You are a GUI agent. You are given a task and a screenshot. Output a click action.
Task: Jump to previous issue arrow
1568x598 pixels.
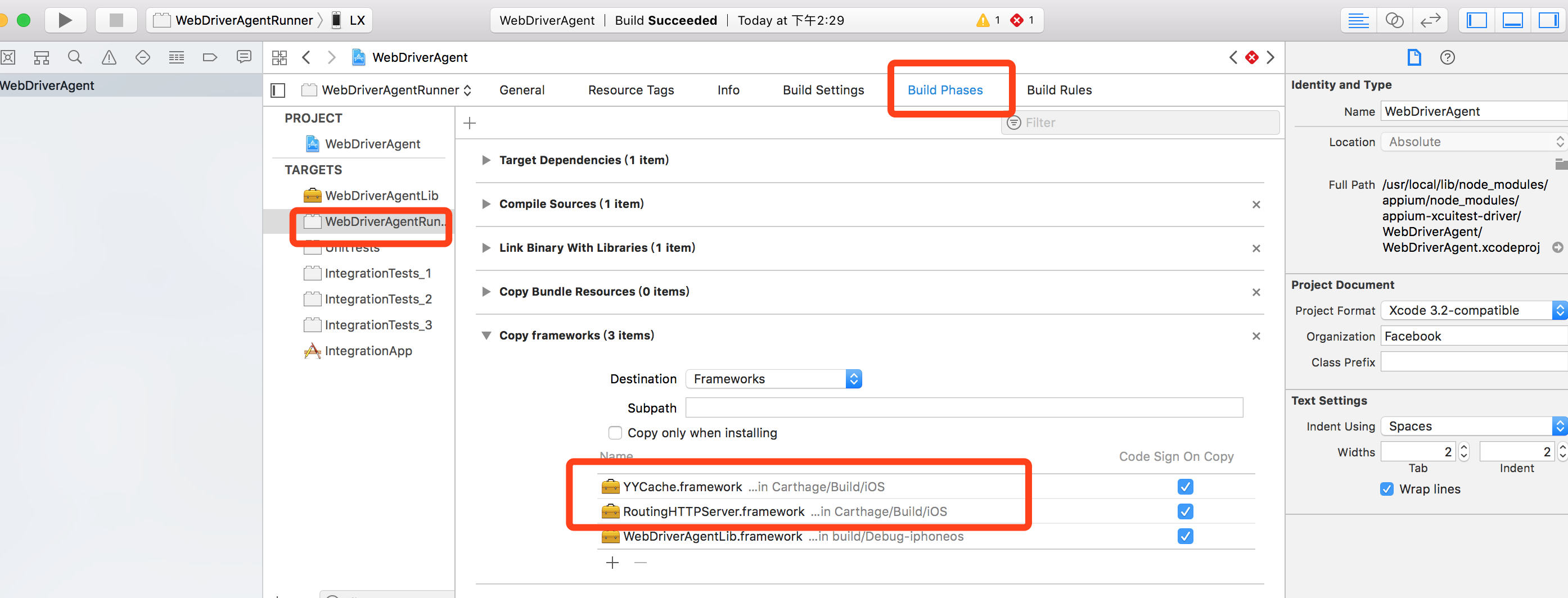(x=1233, y=57)
